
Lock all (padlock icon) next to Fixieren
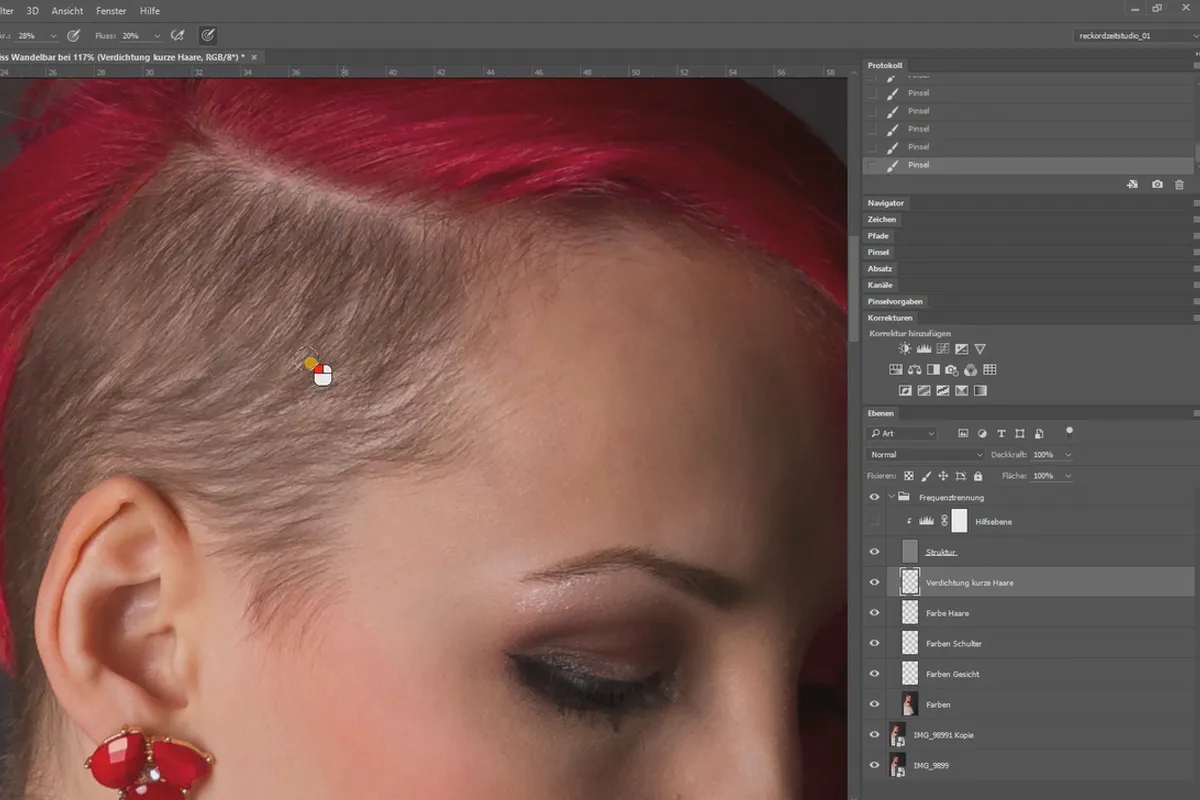(978, 476)
